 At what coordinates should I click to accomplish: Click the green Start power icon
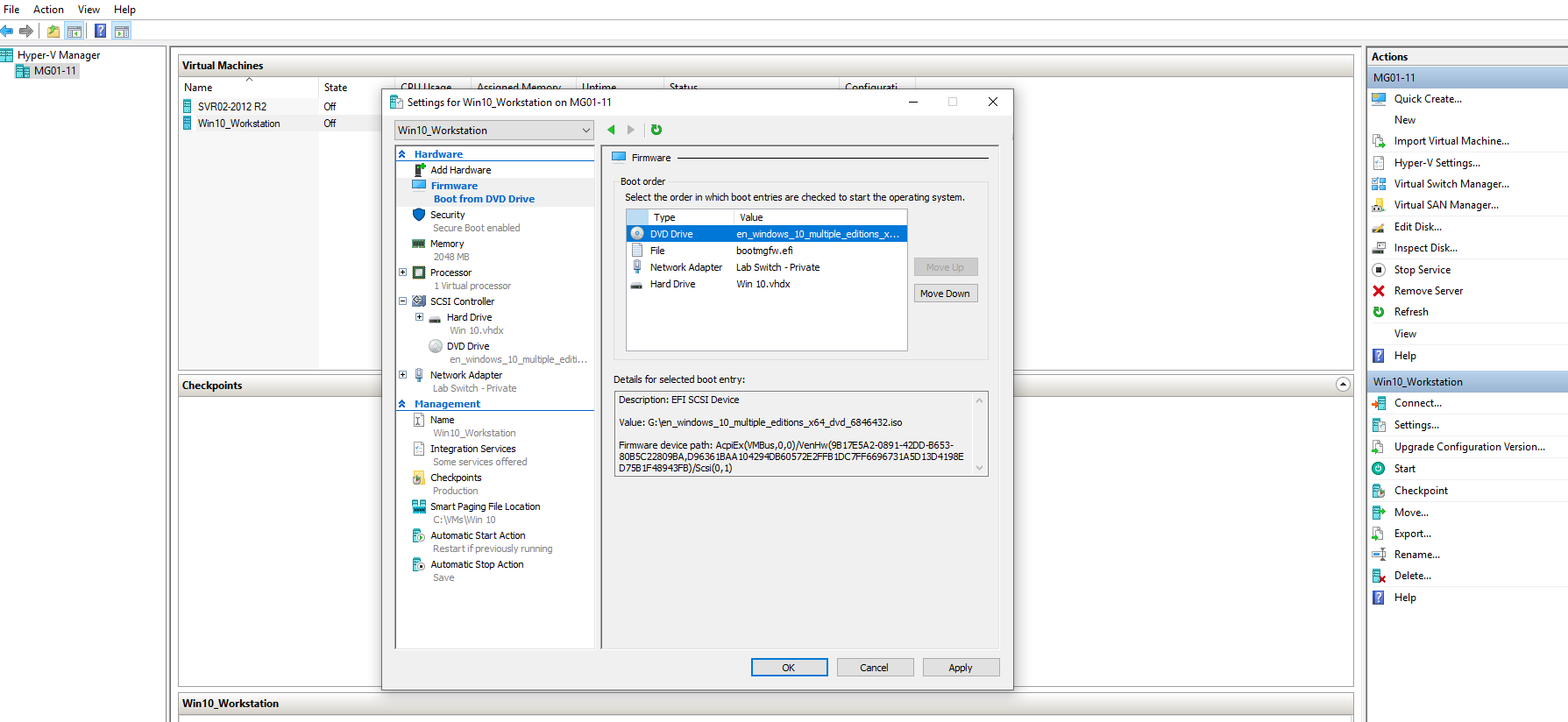click(x=1379, y=469)
